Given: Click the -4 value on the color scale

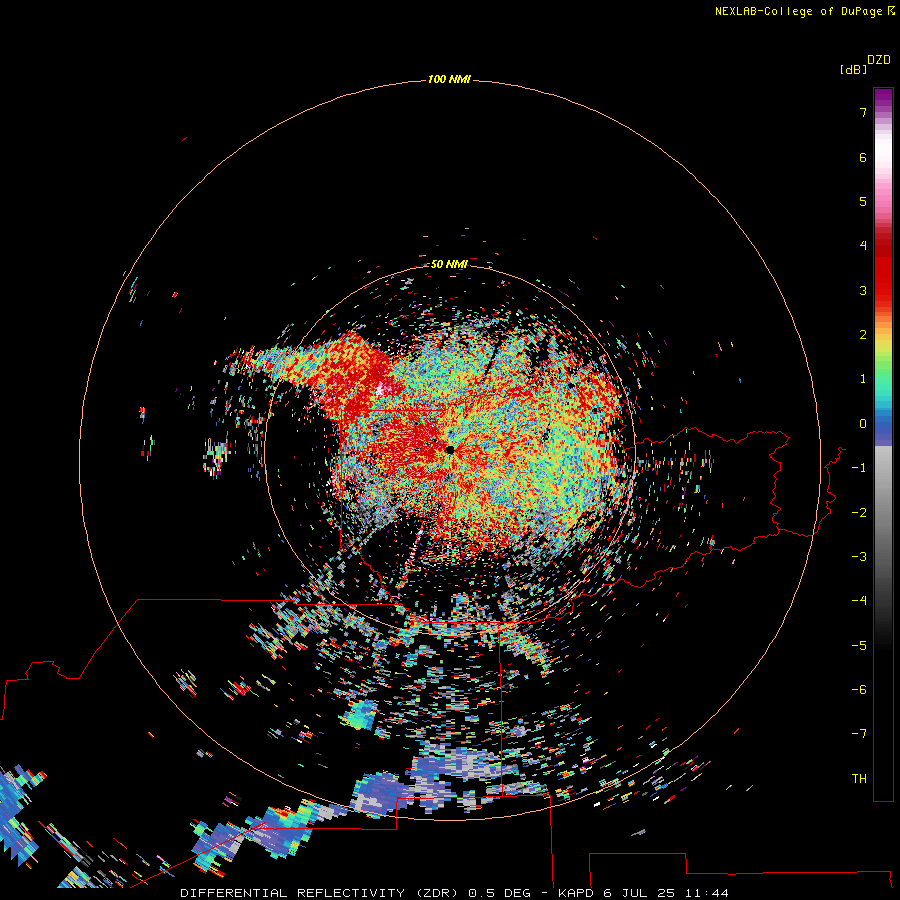Looking at the screenshot, I should coord(859,601).
